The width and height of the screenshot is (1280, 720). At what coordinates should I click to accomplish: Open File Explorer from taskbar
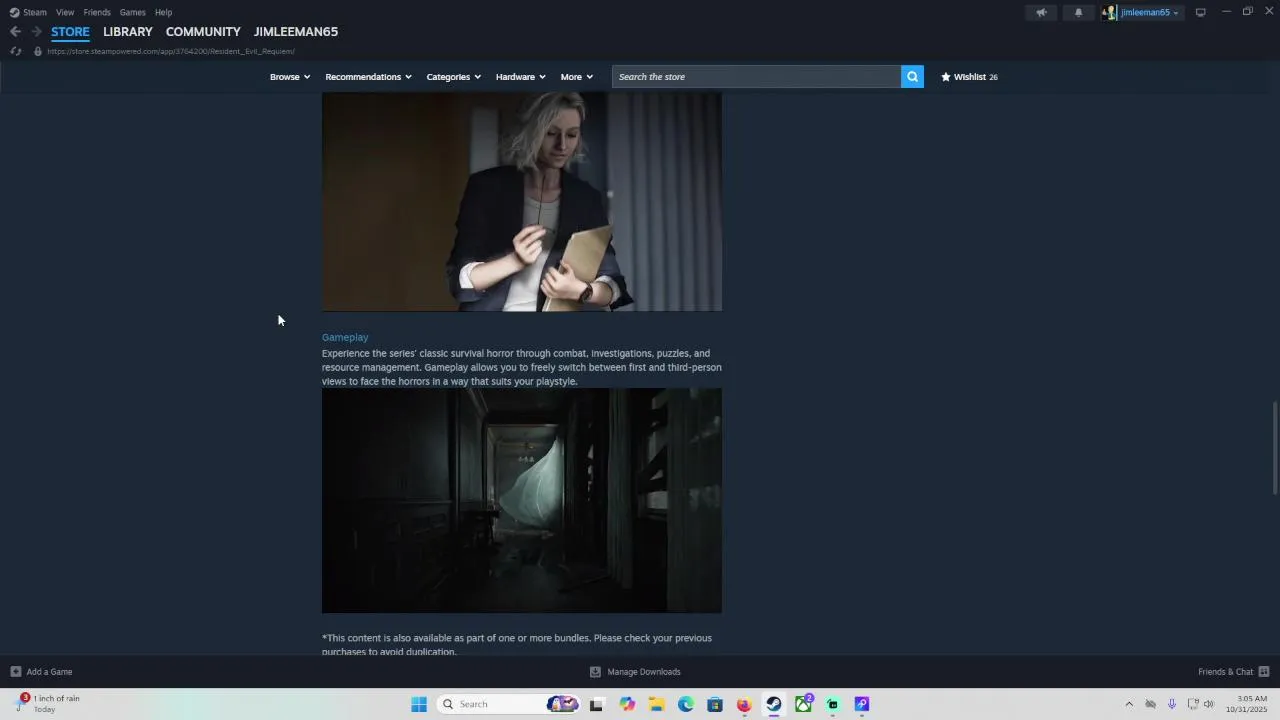(x=656, y=704)
